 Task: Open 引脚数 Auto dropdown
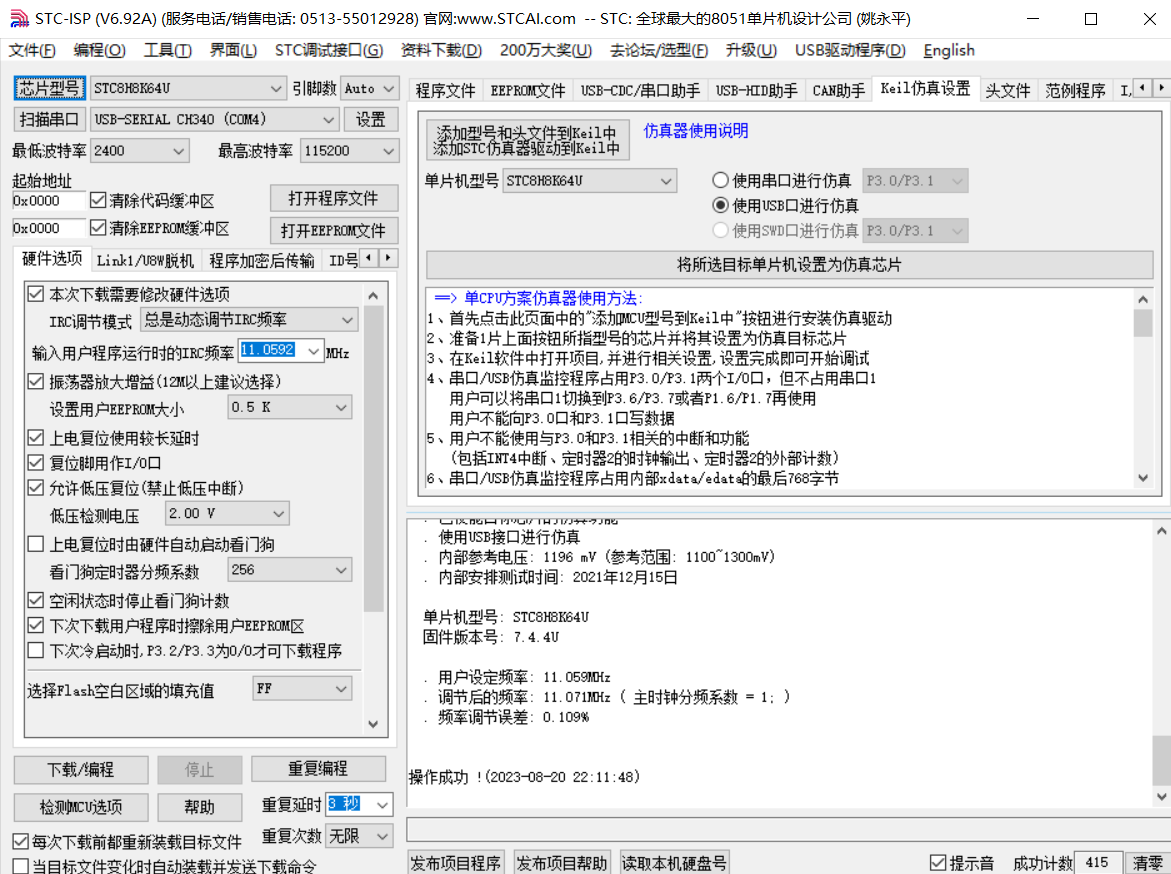(x=369, y=88)
